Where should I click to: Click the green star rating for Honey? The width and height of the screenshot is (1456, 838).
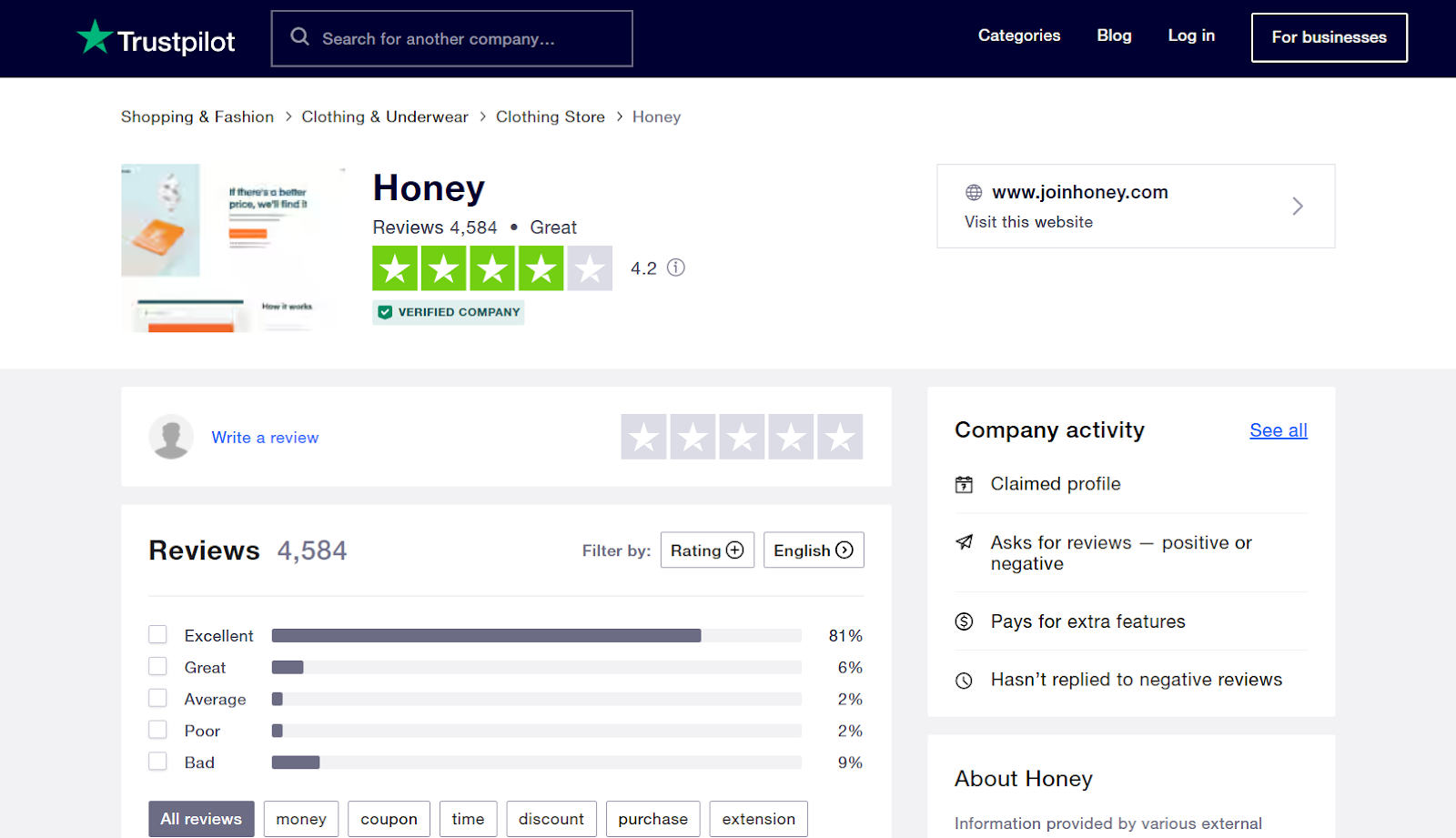pyautogui.click(x=492, y=268)
